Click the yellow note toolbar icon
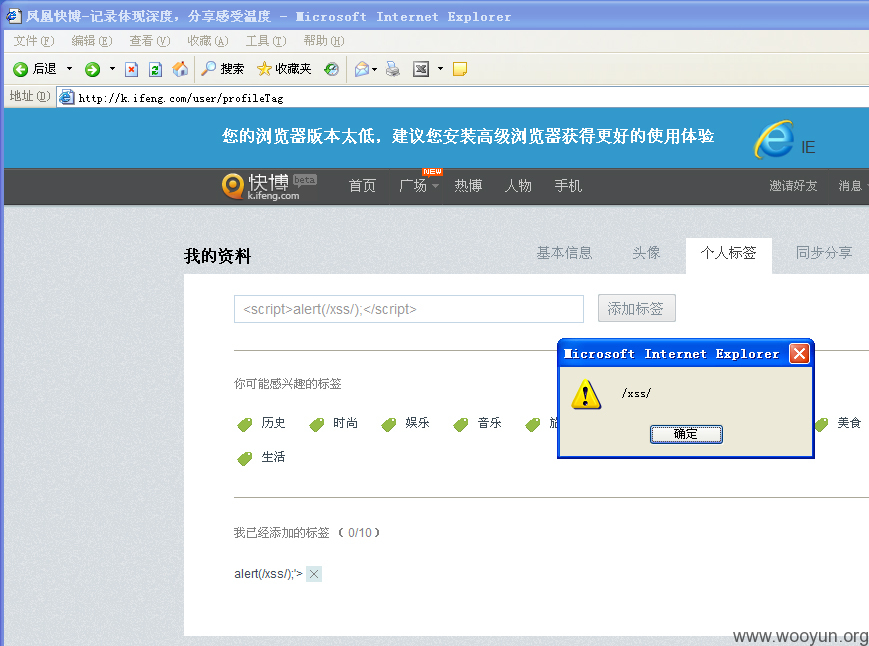 click(460, 69)
